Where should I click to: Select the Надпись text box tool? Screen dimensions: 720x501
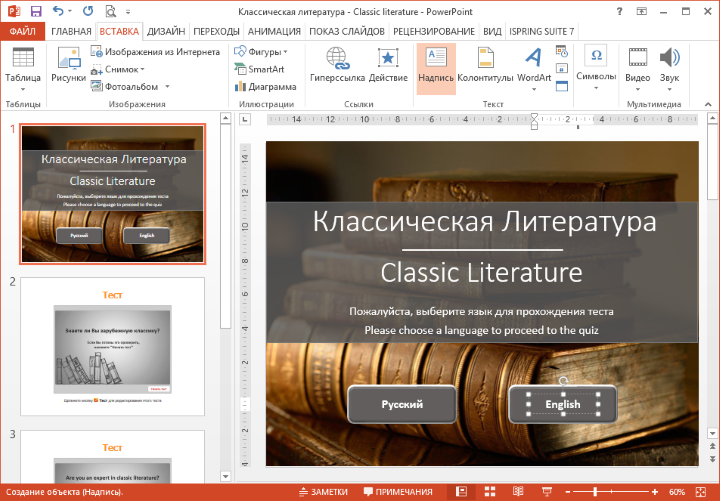point(436,68)
